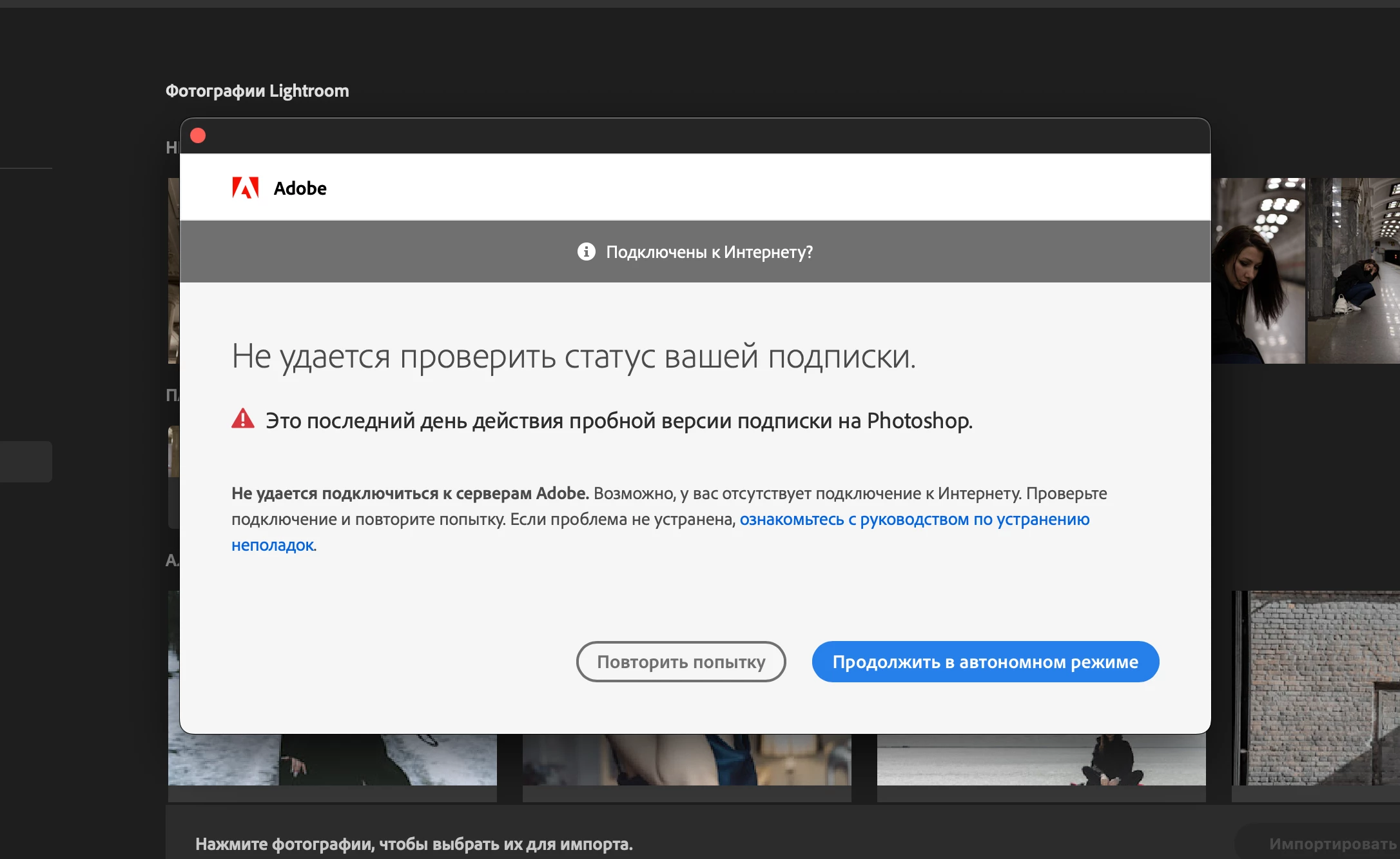Click the "Не удается проверить статус" headline
Screen dimensions: 1400x859
(x=573, y=357)
